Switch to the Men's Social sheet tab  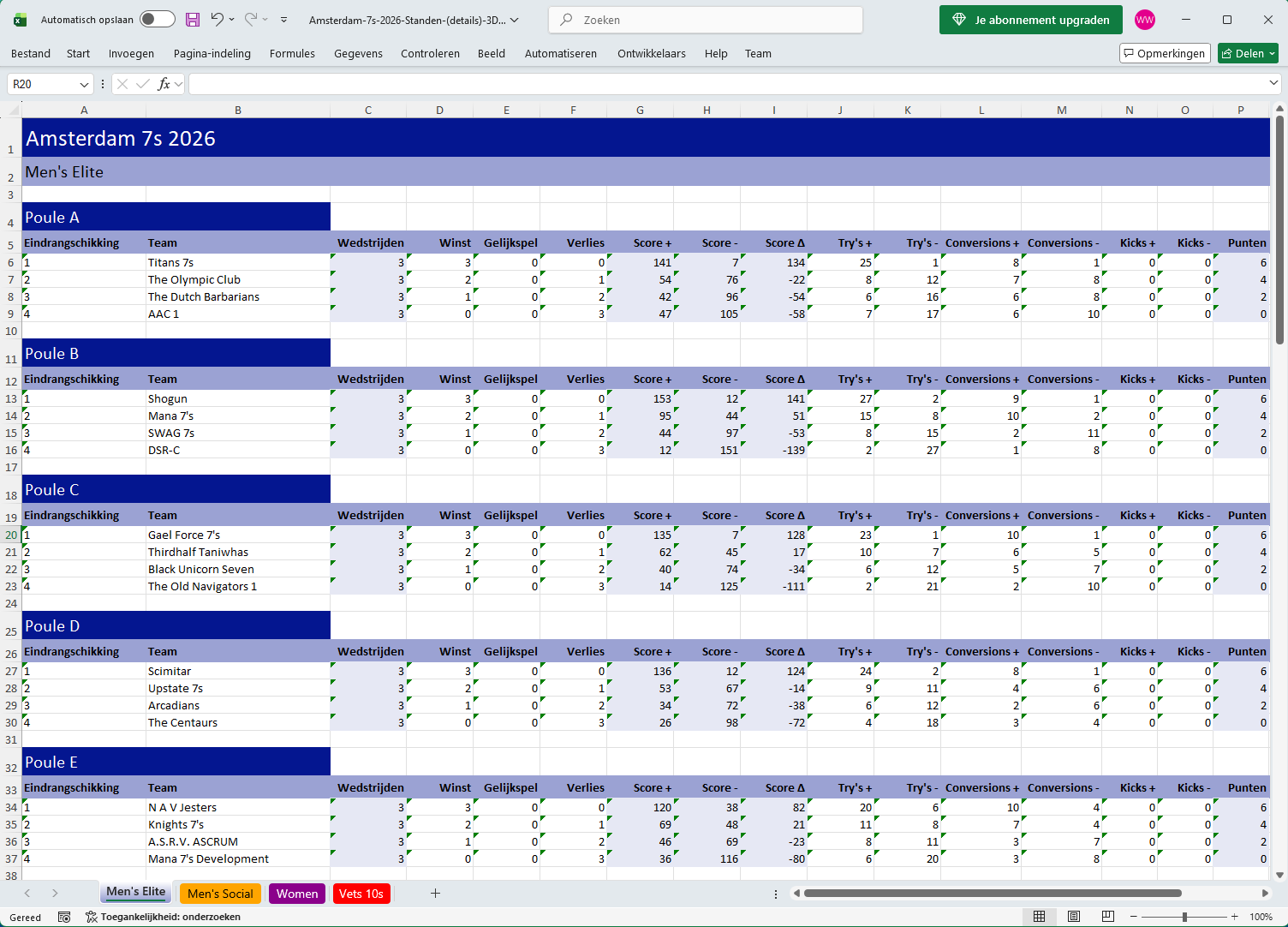point(220,894)
